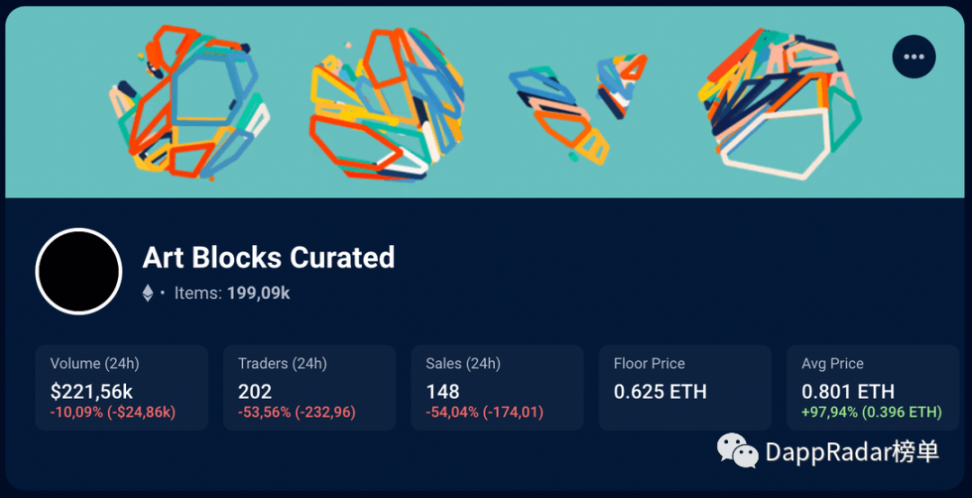
Task: Open the first generative artwork on the left
Action: pyautogui.click(x=190, y=102)
